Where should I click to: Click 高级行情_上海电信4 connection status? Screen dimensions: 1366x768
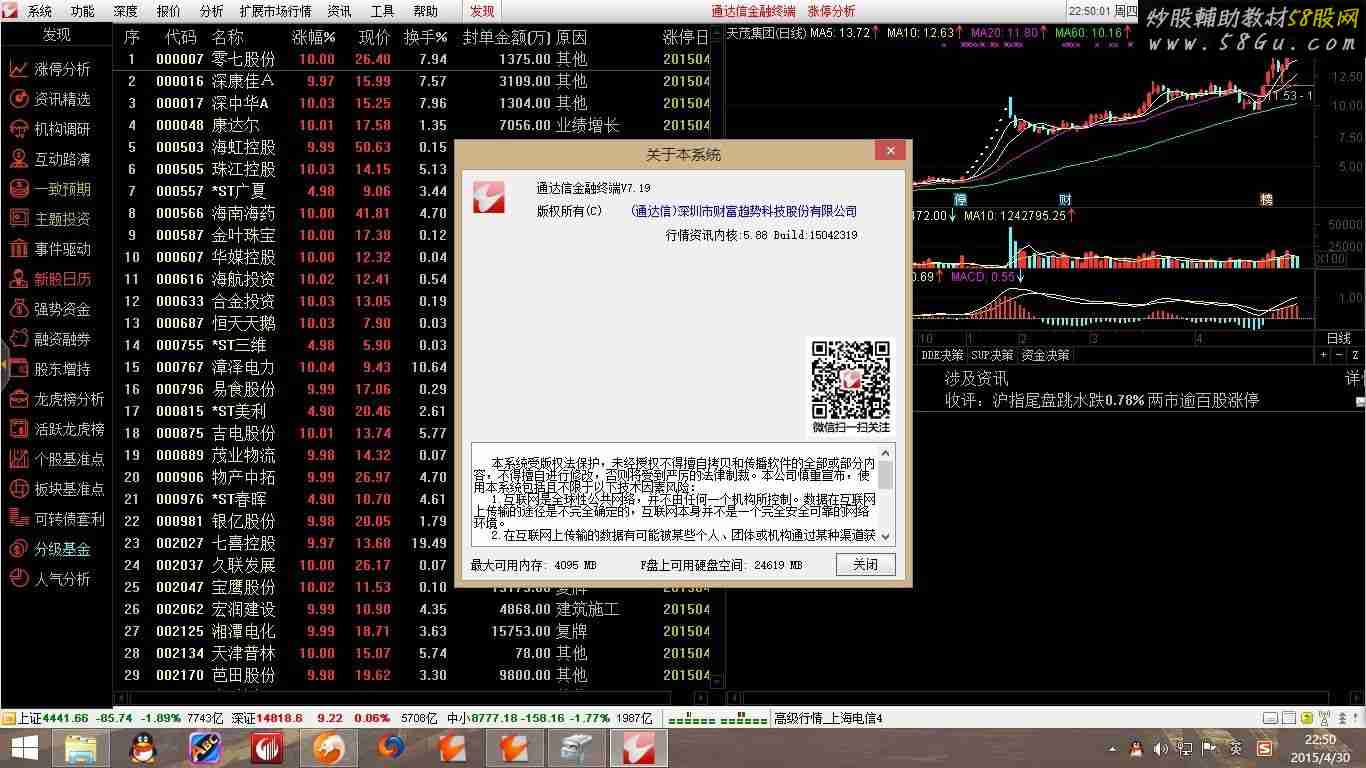point(828,718)
